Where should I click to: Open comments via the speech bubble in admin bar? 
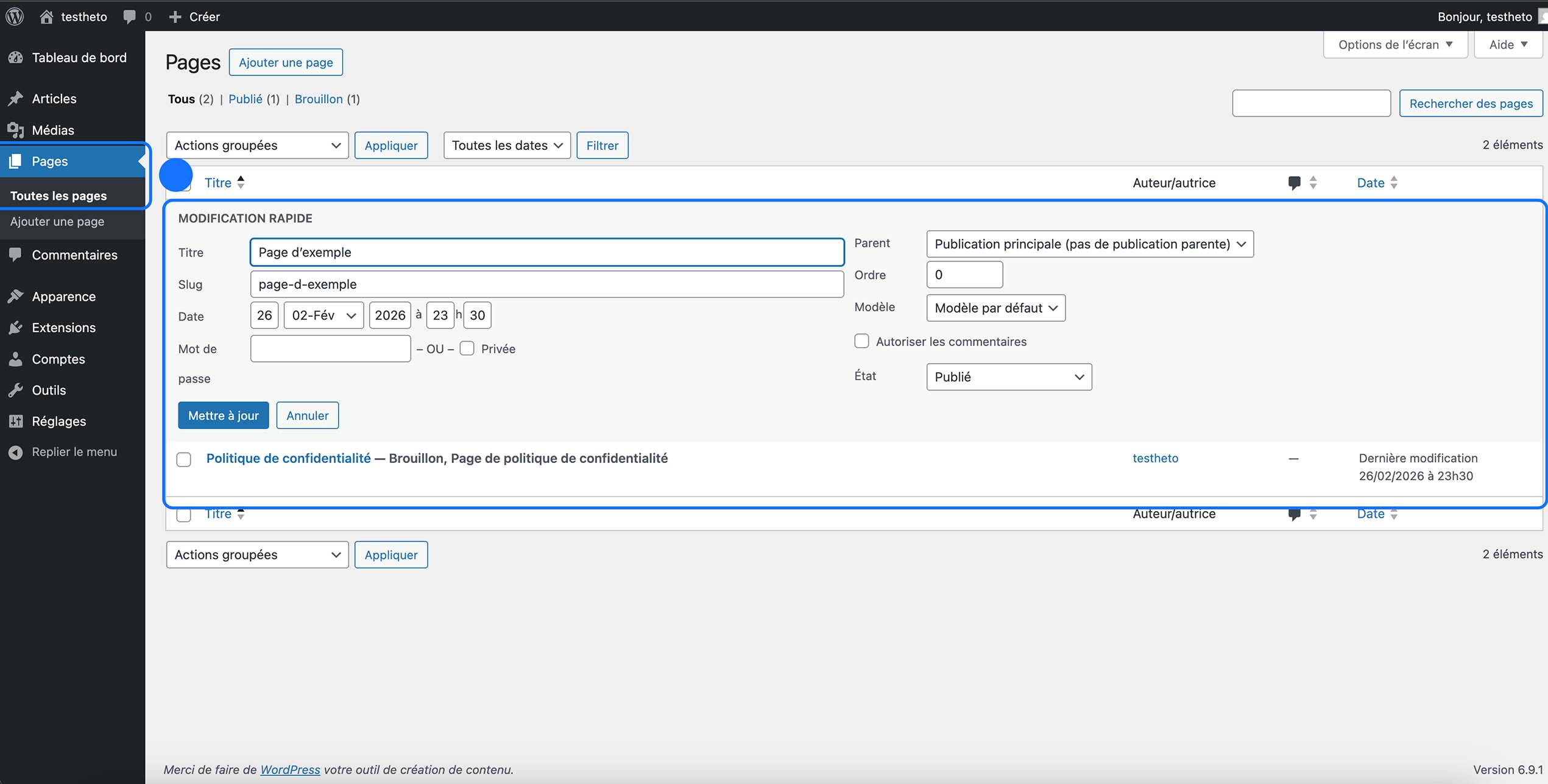click(129, 16)
